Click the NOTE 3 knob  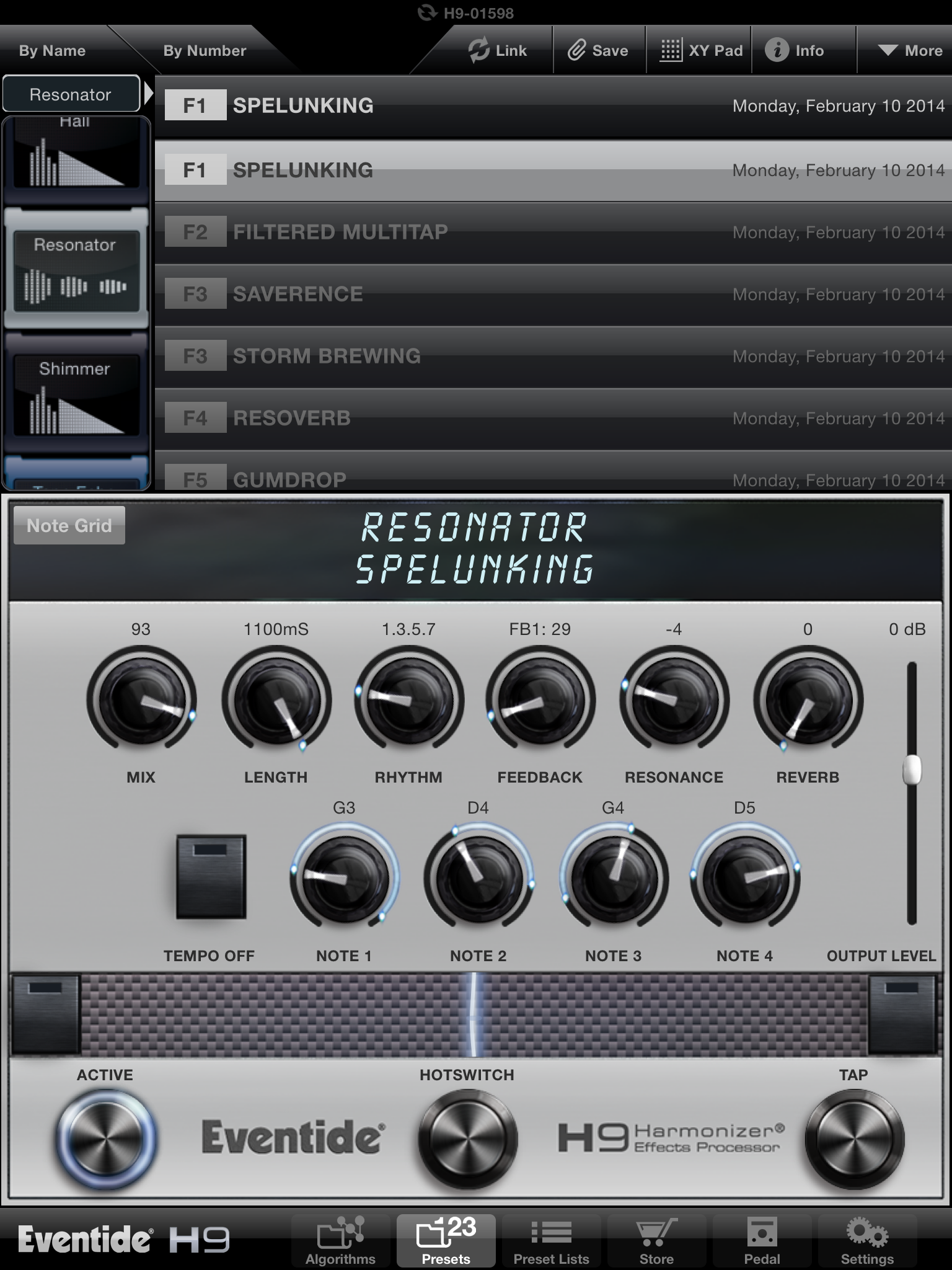coord(614,877)
